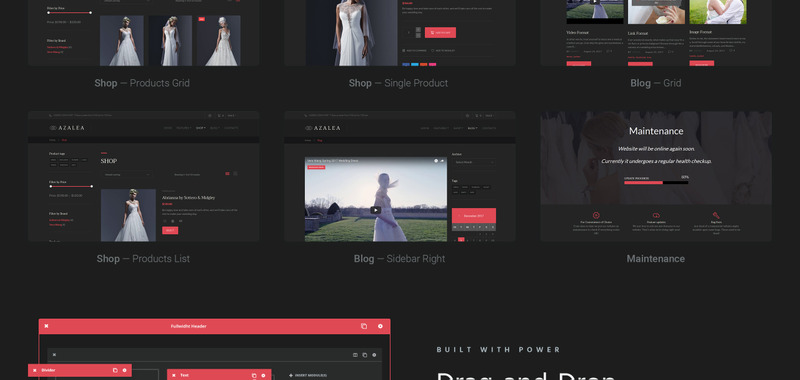Click Add to Cart in Single Product preview

pyautogui.click(x=440, y=33)
